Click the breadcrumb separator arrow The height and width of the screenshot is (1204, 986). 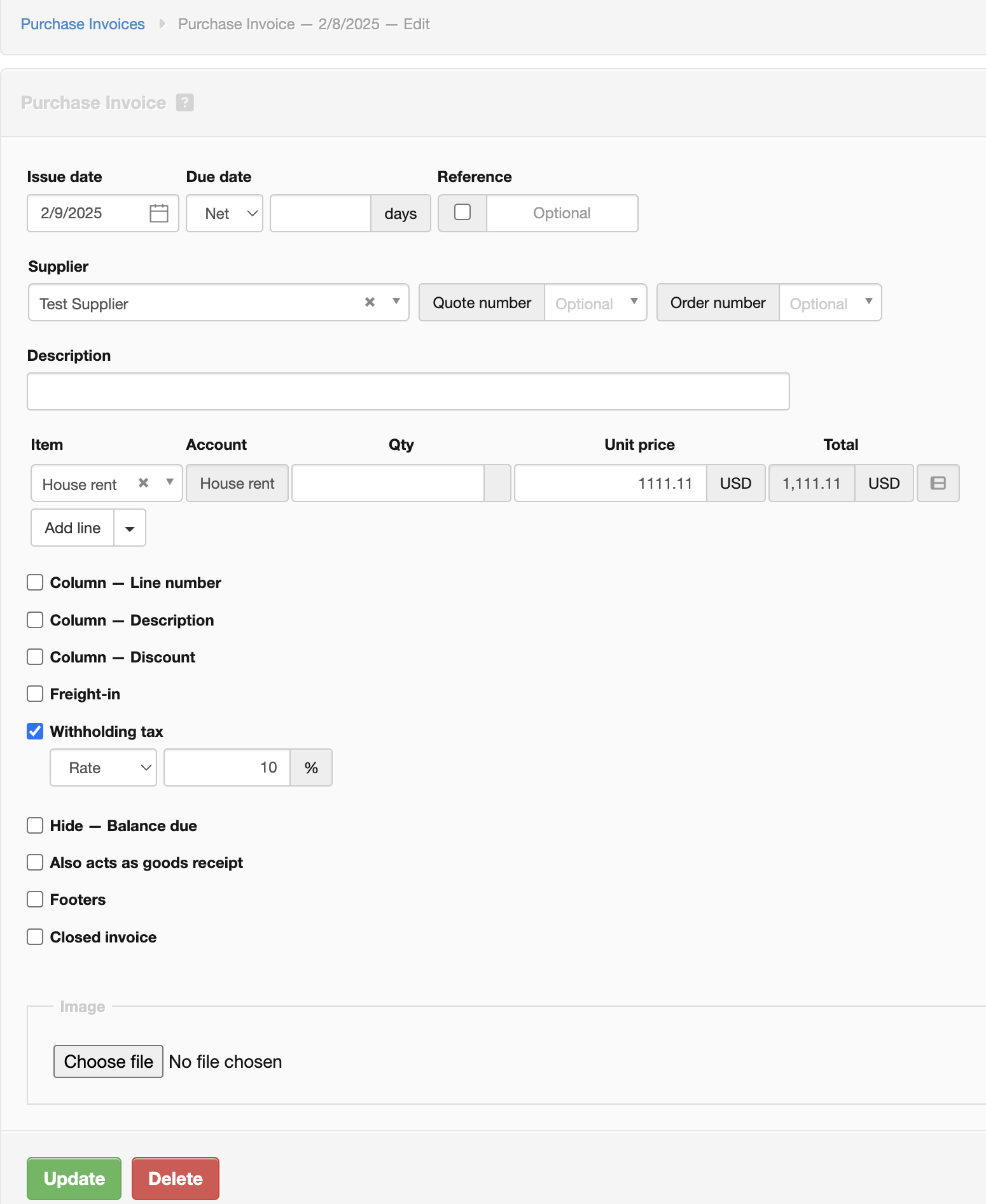coord(162,24)
